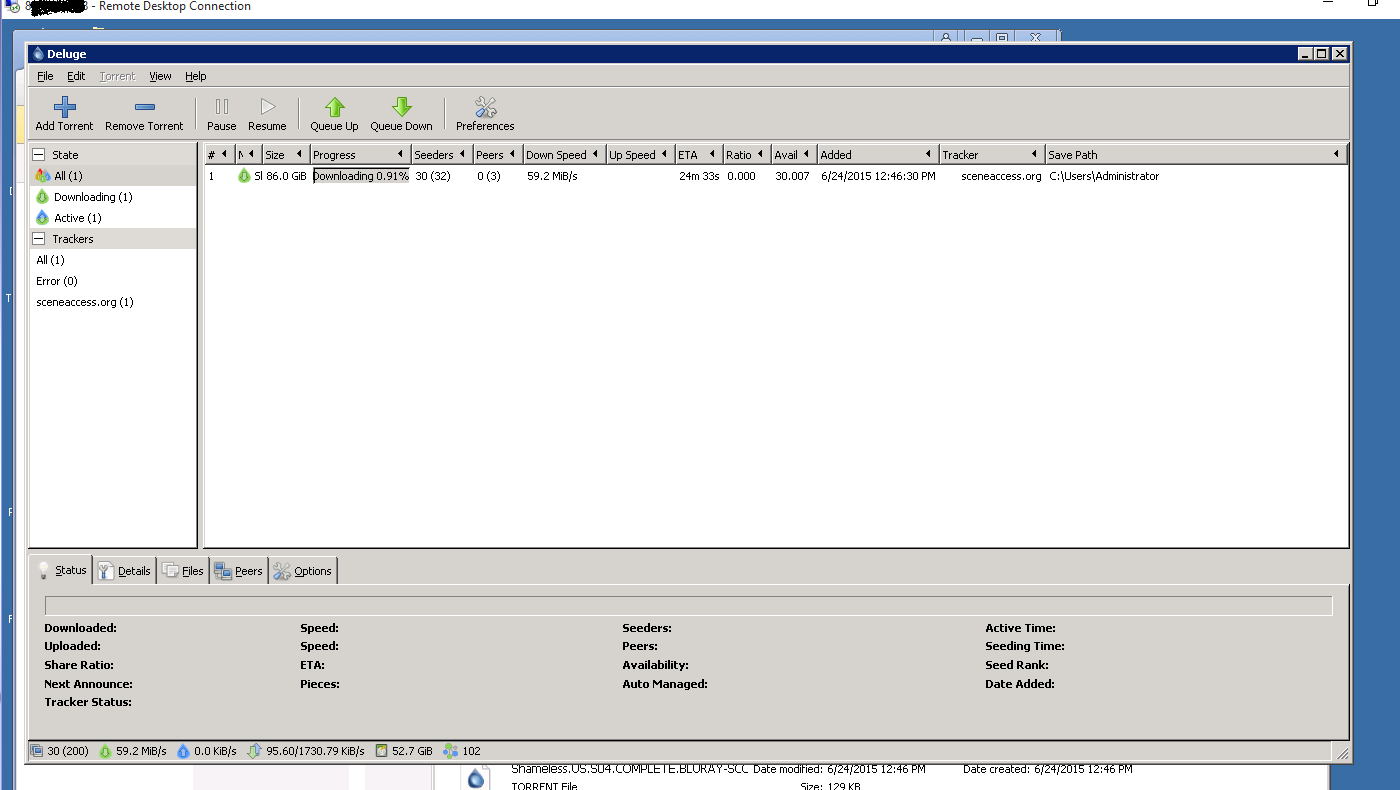This screenshot has height=790, width=1400.
Task: Click the Add Torrent plus icon
Action: (64, 107)
